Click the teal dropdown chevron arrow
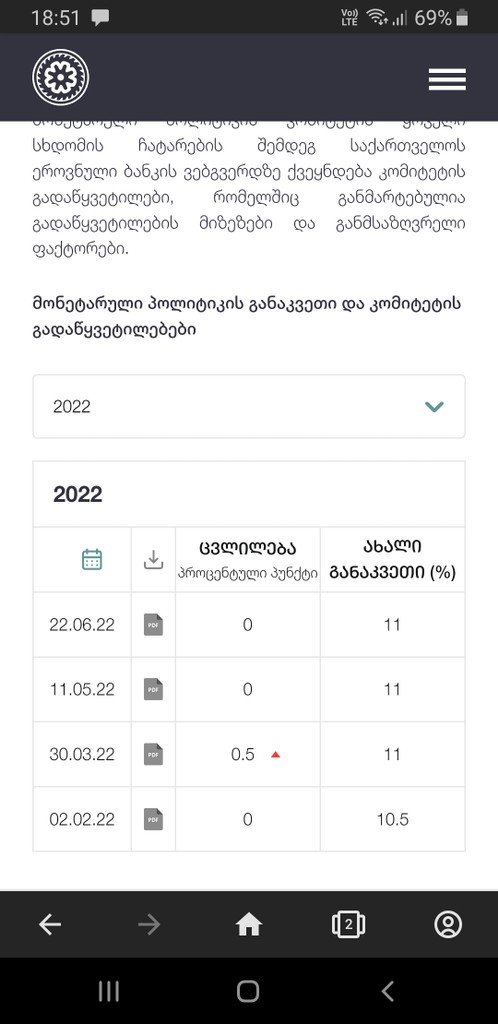Screen dimensions: 498x1024 pos(434,407)
